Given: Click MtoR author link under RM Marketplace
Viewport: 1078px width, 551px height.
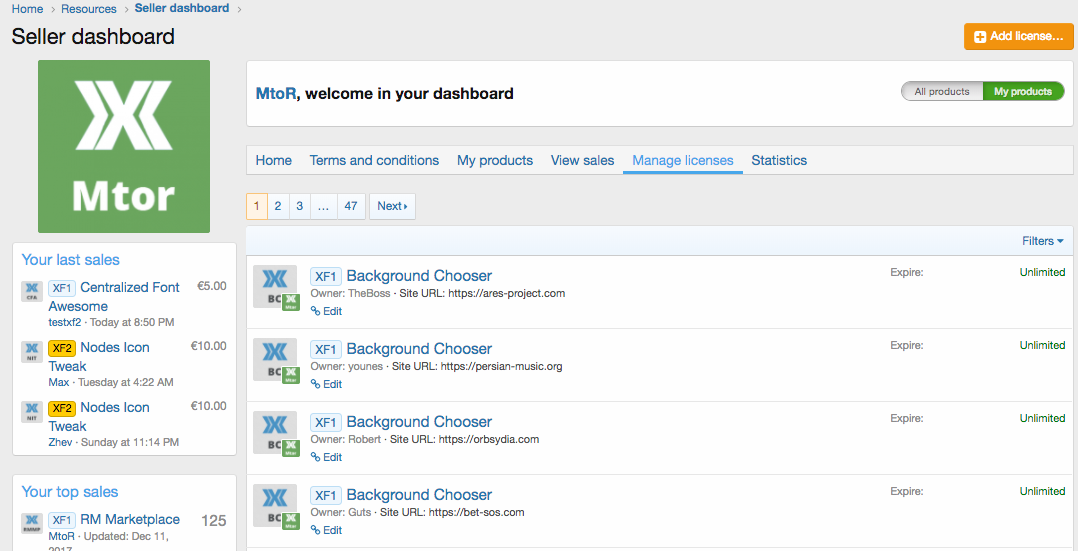Looking at the screenshot, I should 62,536.
